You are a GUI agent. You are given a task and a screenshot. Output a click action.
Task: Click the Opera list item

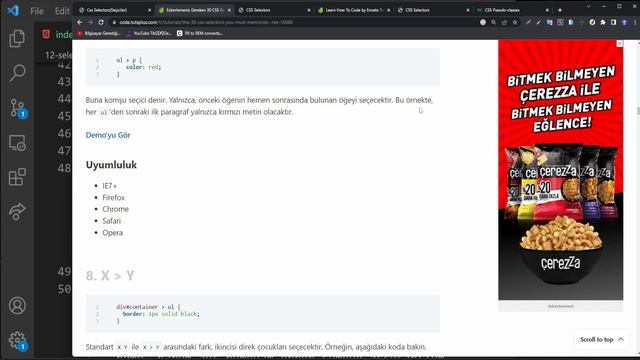pos(113,233)
